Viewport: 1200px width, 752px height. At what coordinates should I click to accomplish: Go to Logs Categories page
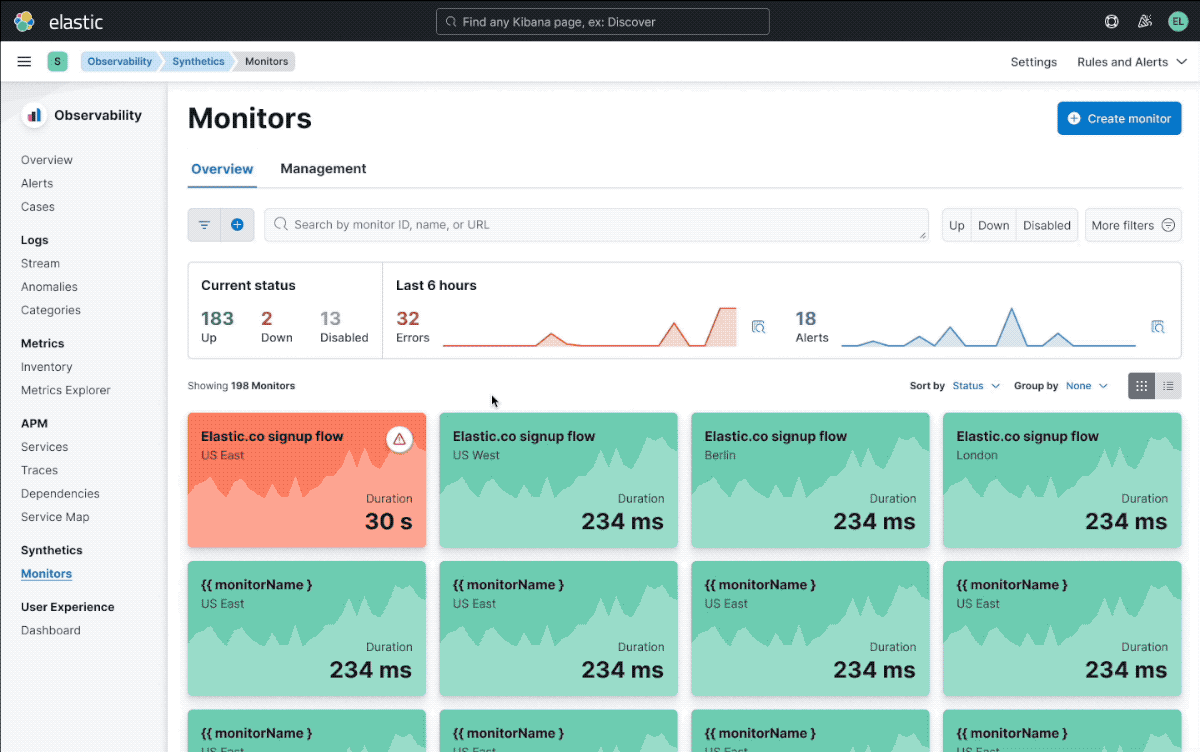point(51,310)
